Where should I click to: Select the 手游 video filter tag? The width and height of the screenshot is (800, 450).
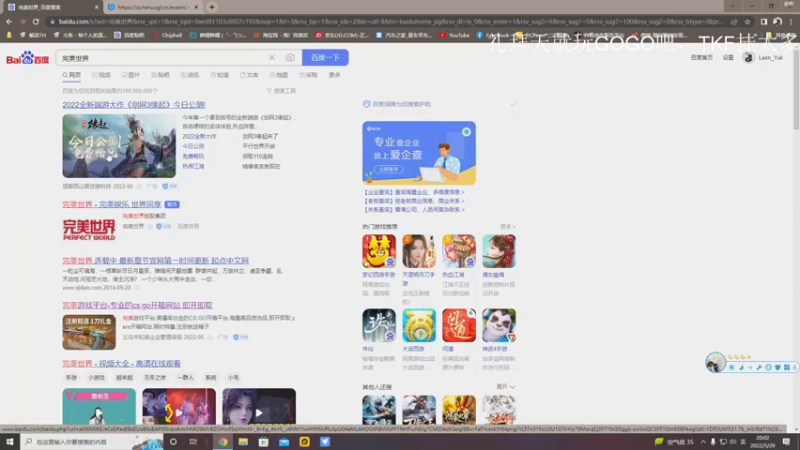point(71,378)
